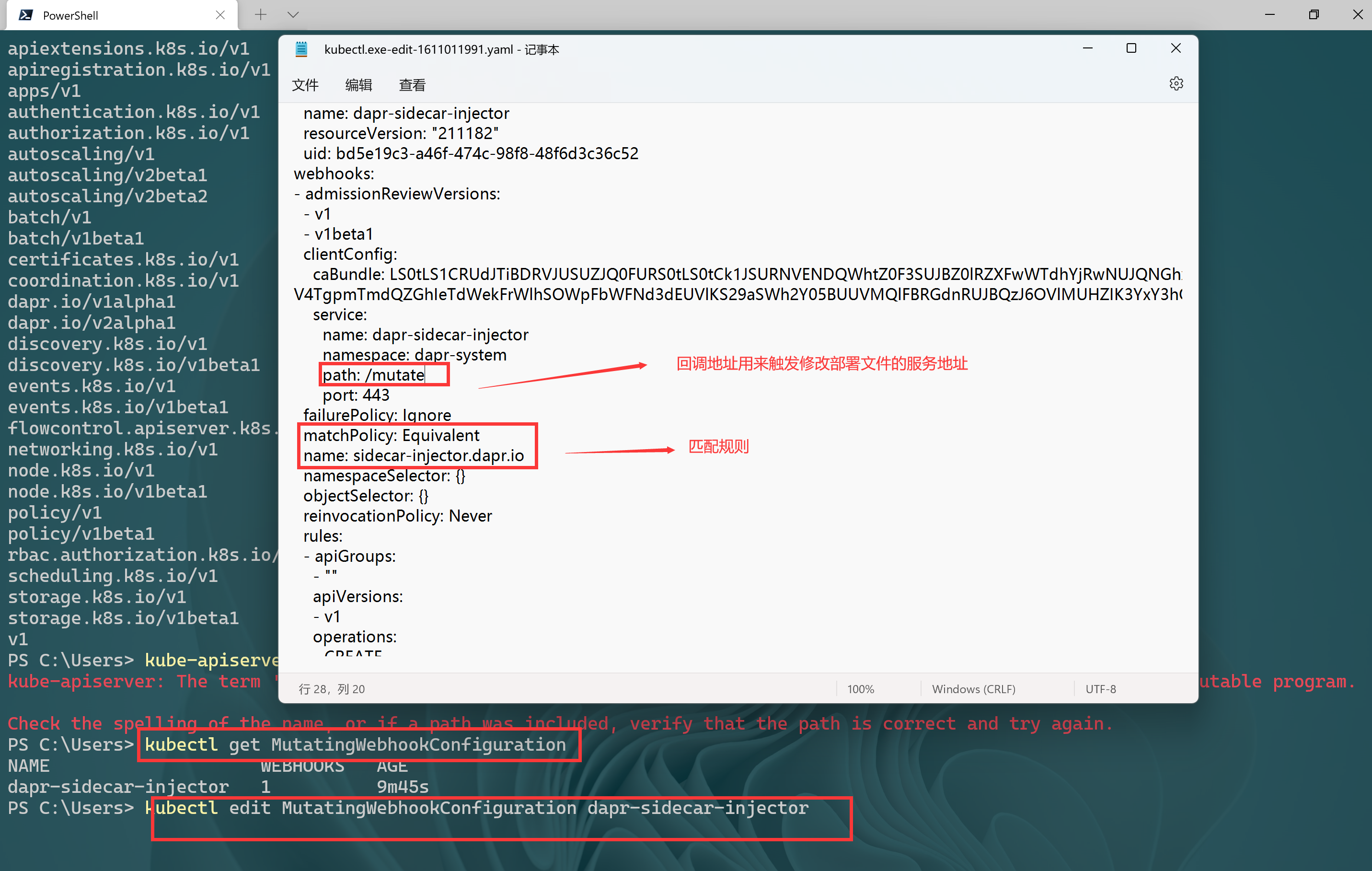Minimize the terminal window

1270,15
